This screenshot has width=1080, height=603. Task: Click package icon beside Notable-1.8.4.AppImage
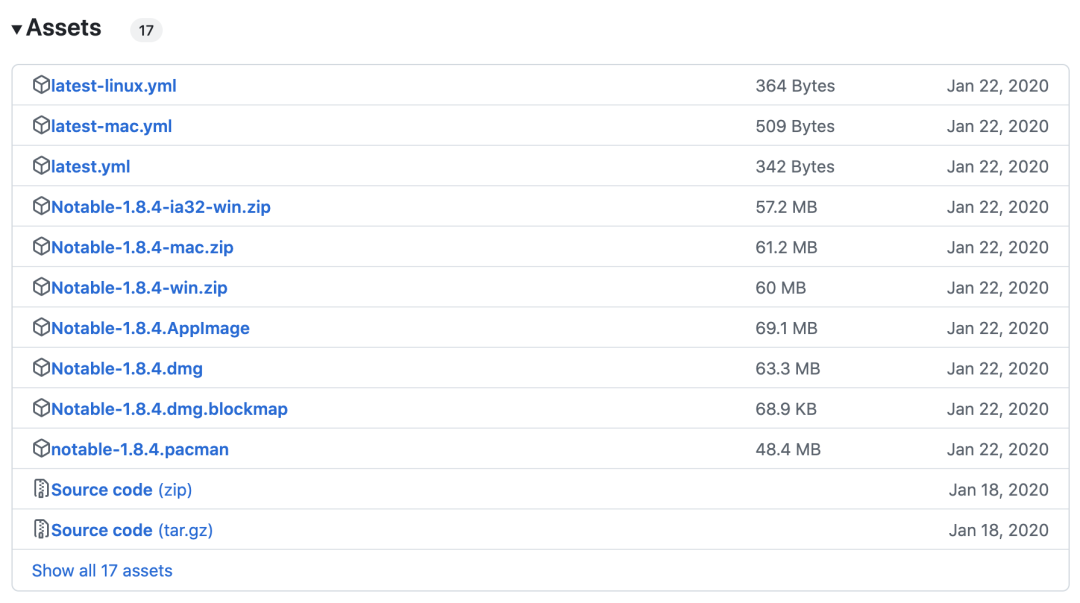tap(41, 327)
